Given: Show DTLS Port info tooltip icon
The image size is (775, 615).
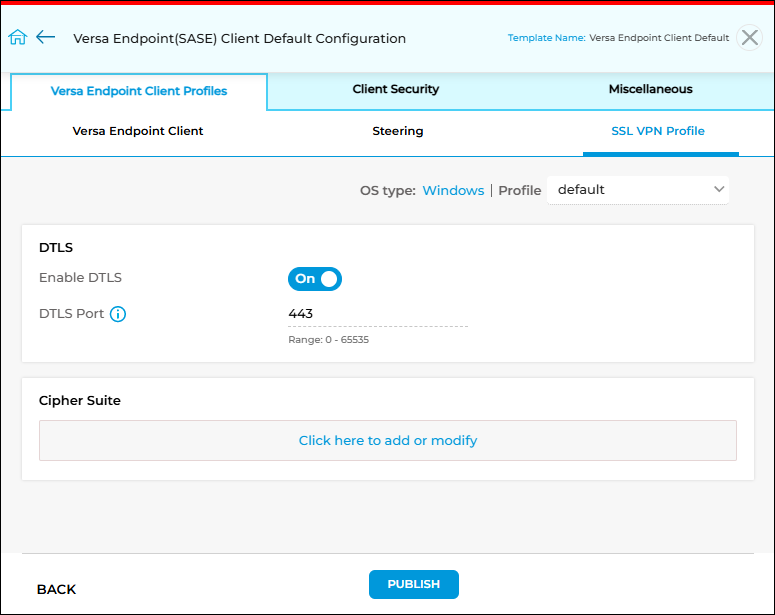Looking at the screenshot, I should pos(118,314).
